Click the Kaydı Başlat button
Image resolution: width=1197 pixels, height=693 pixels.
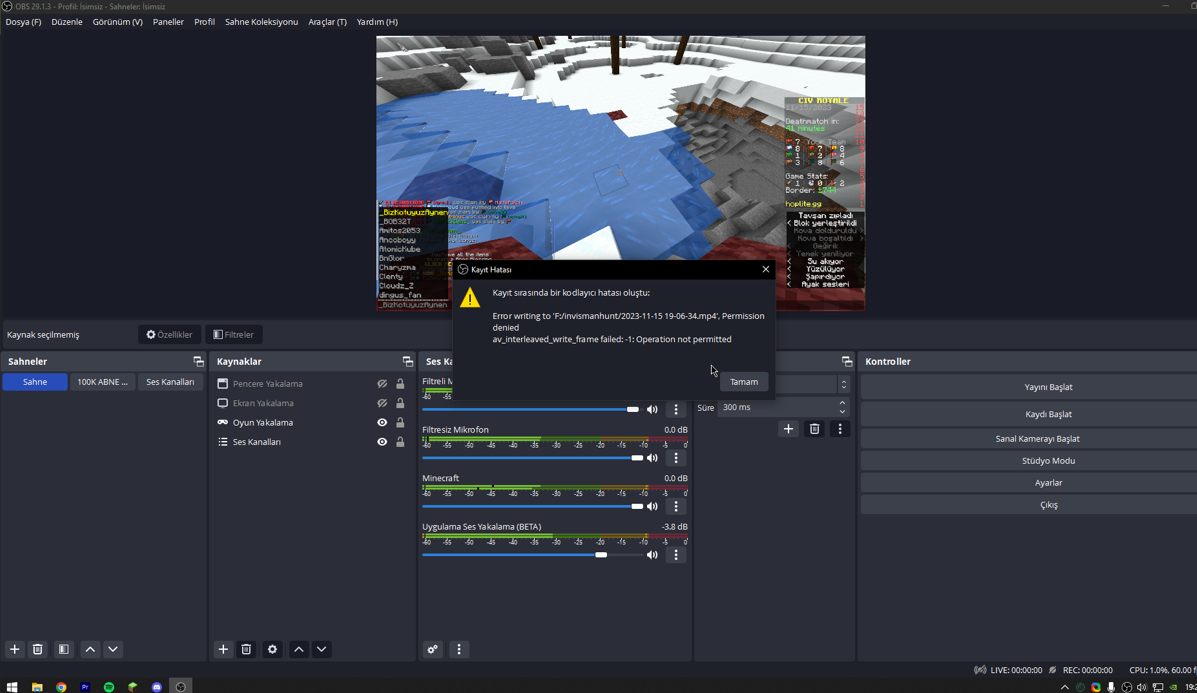(1048, 414)
